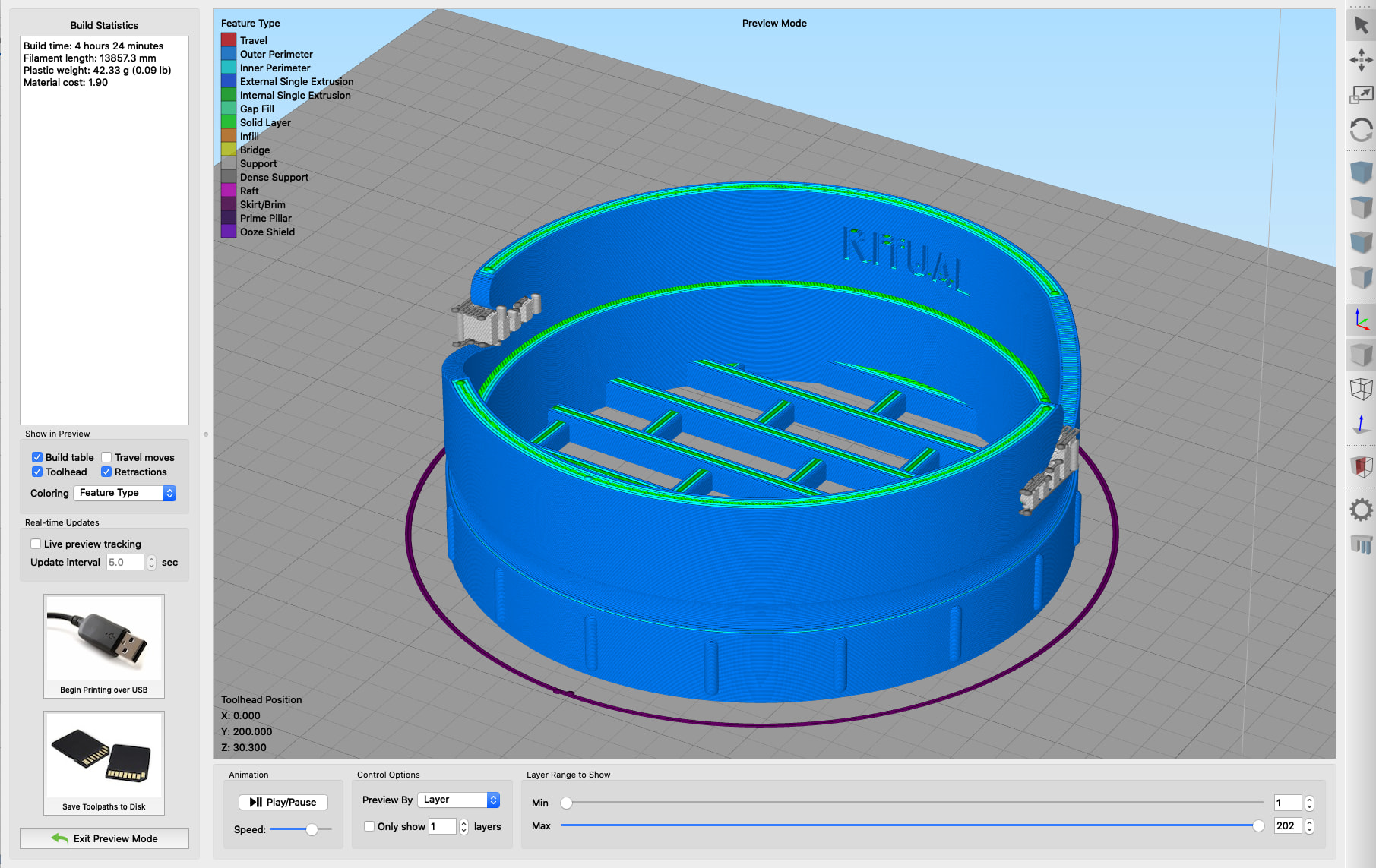Click Save Toolpaths to Disk label
This screenshot has width=1376, height=868.
click(104, 806)
